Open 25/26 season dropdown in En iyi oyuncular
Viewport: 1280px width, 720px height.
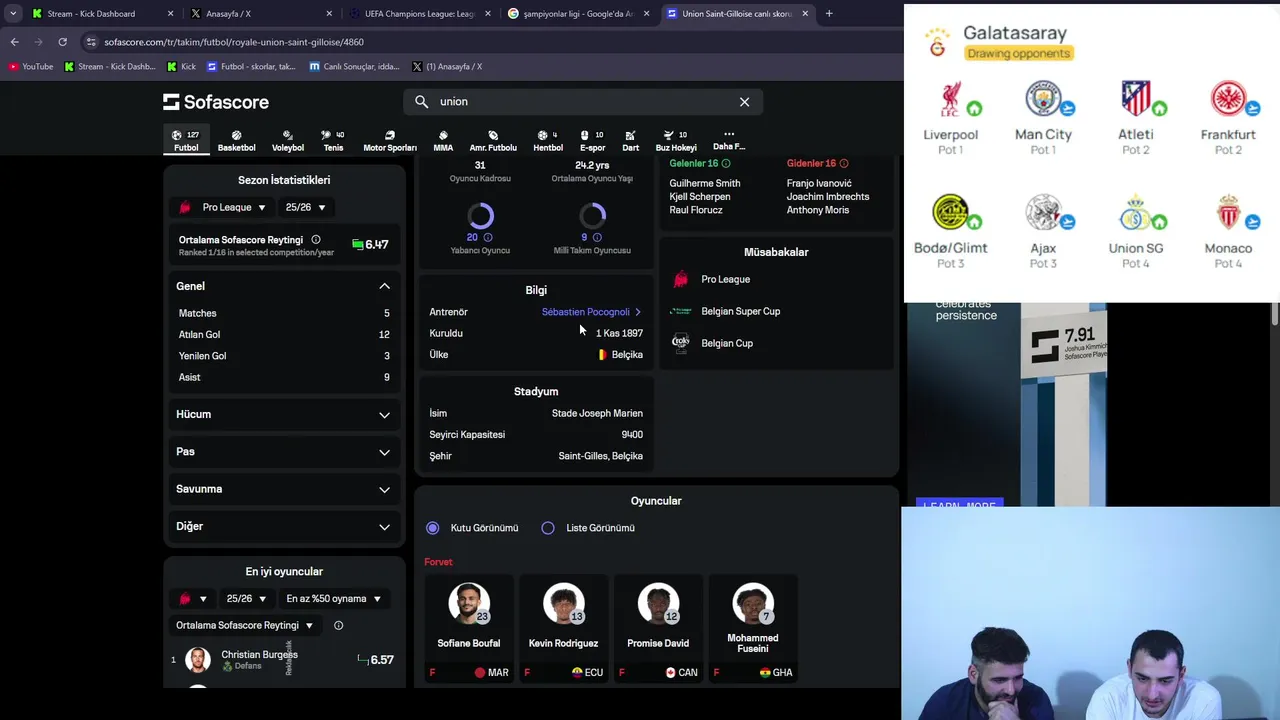tap(247, 599)
